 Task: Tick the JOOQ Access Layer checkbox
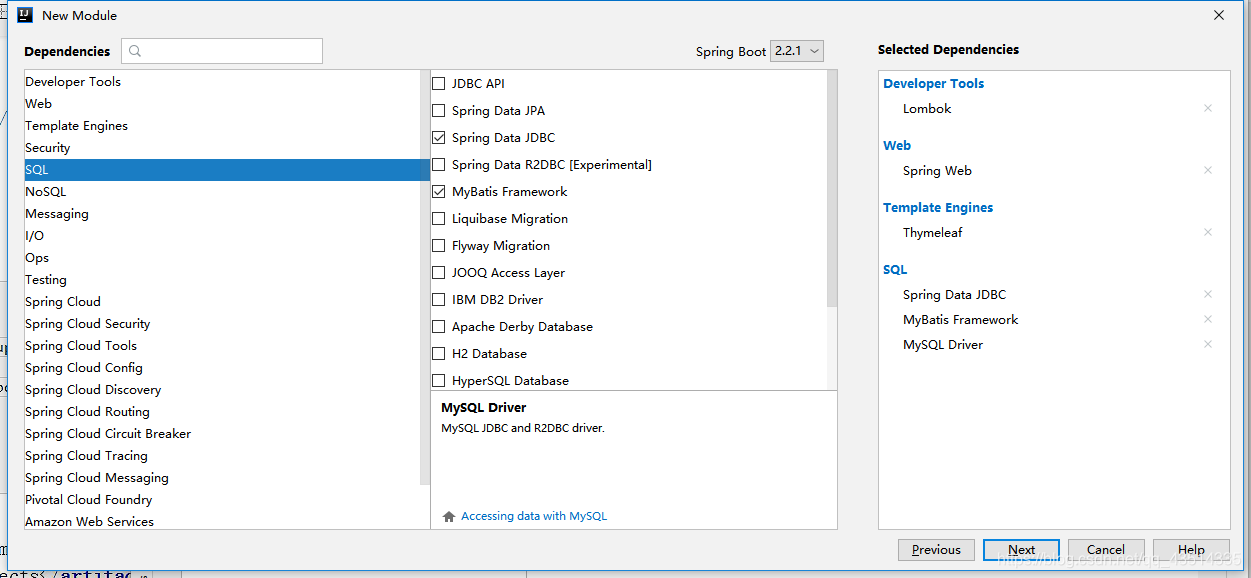coord(438,272)
